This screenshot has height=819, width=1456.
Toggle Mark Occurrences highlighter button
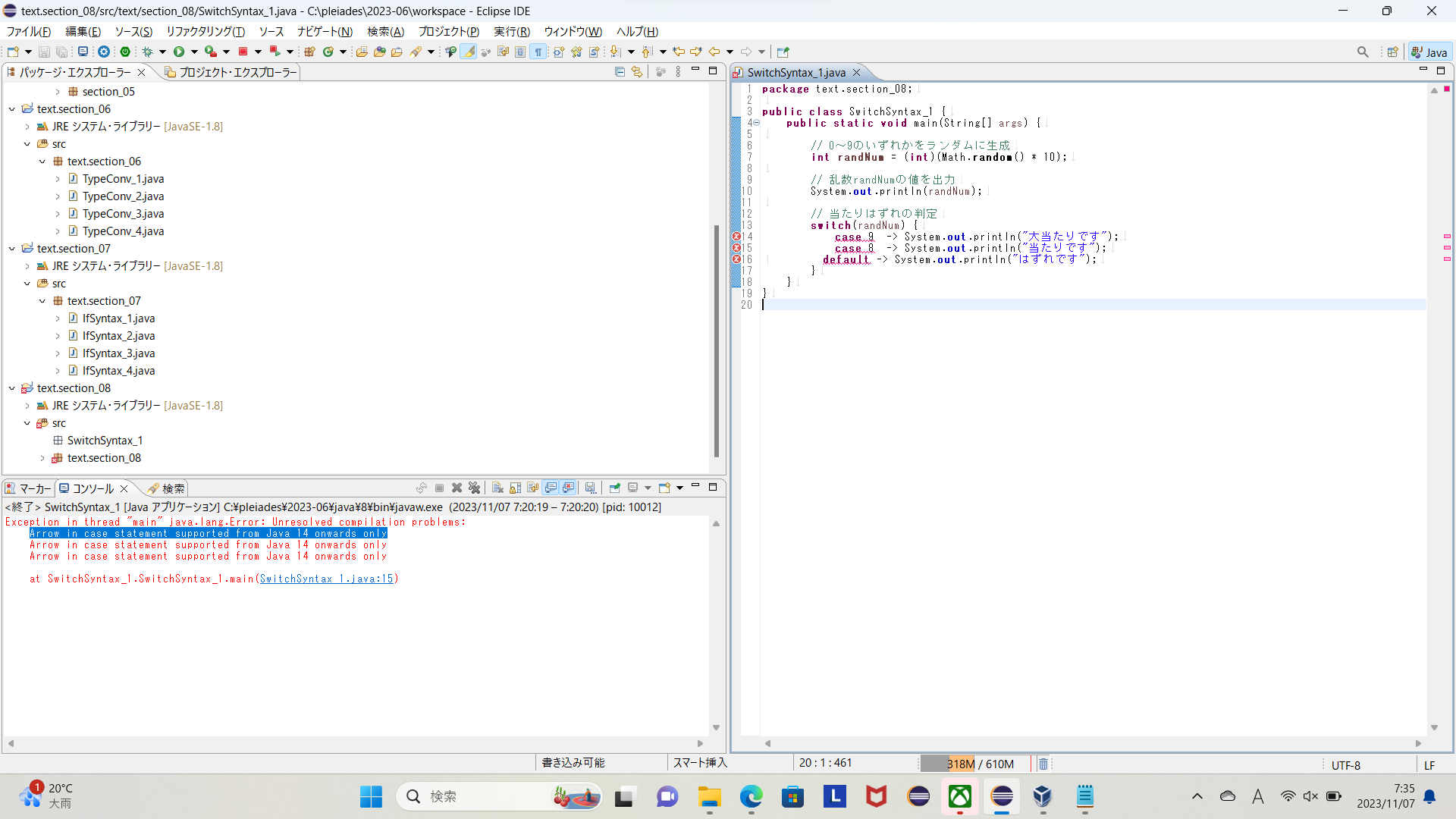coord(469,52)
